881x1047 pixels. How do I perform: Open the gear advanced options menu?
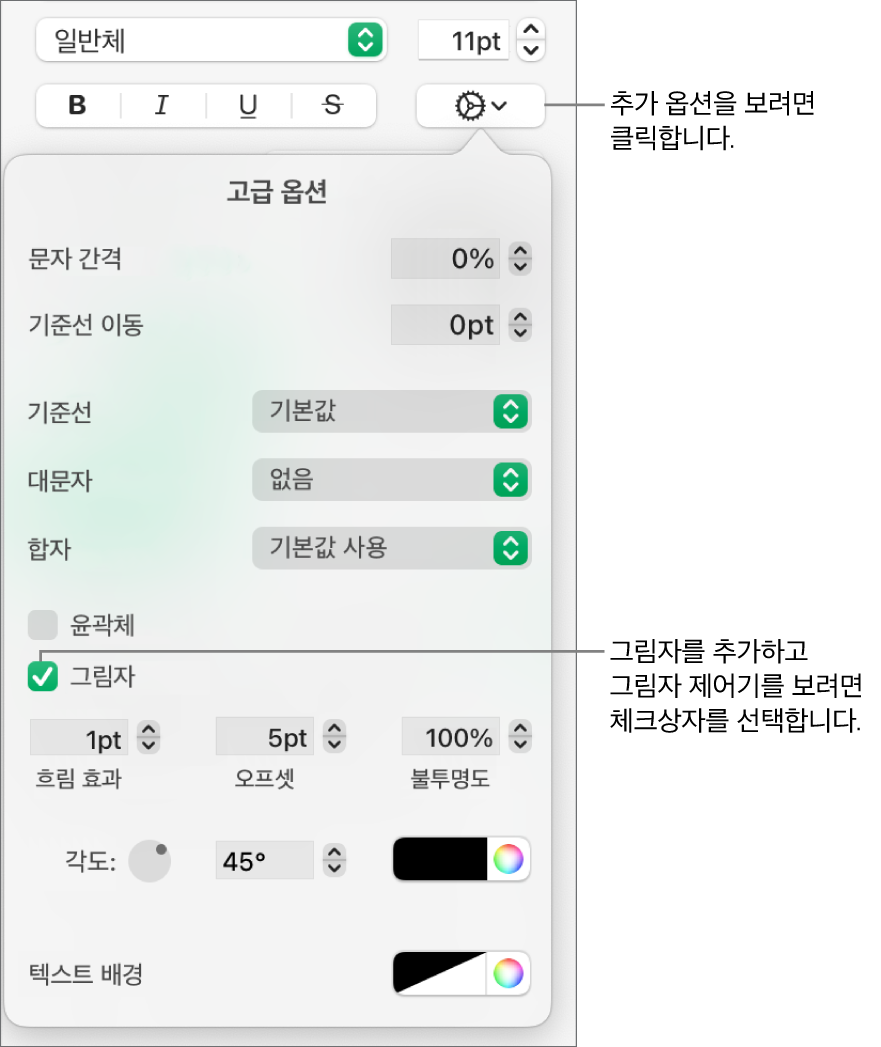point(480,106)
